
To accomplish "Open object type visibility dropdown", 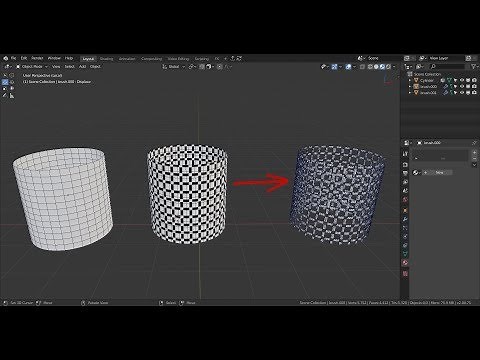I will coord(325,67).
